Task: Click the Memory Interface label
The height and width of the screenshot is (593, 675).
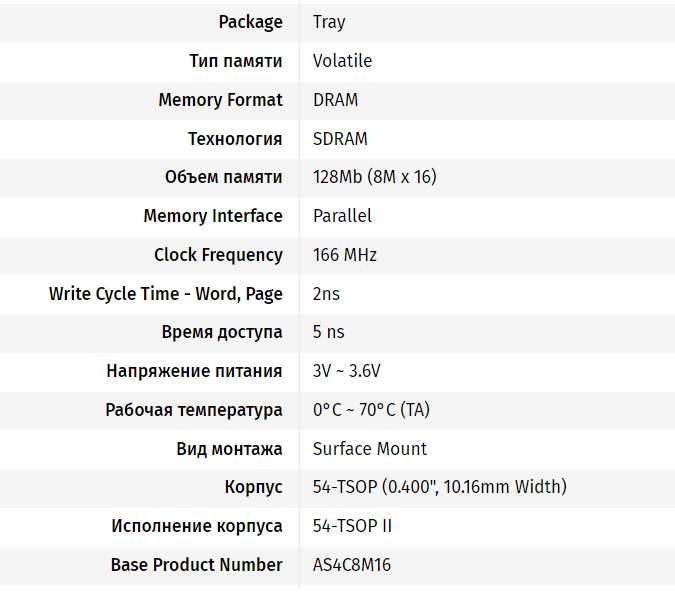Action: (212, 216)
